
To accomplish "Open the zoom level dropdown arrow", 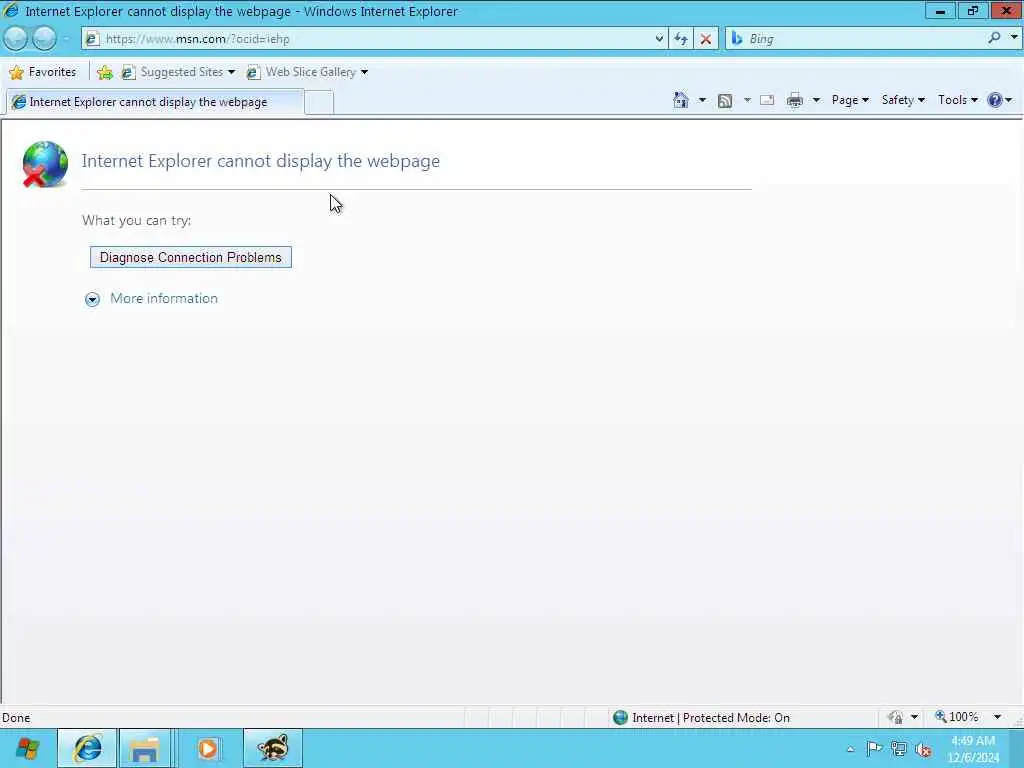I will tap(997, 717).
